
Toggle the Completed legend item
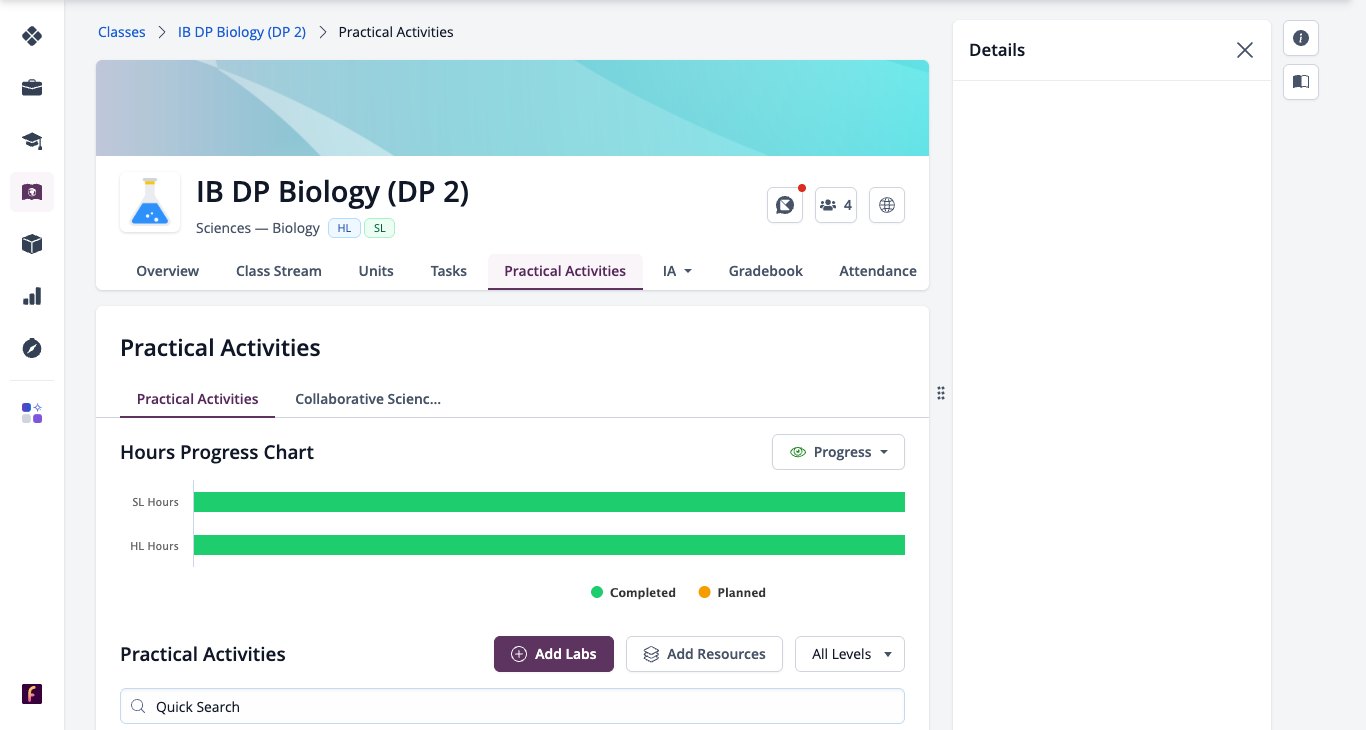point(633,593)
